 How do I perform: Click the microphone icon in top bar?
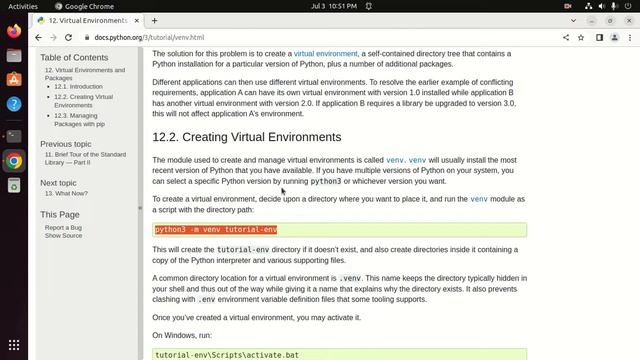tap(613, 6)
